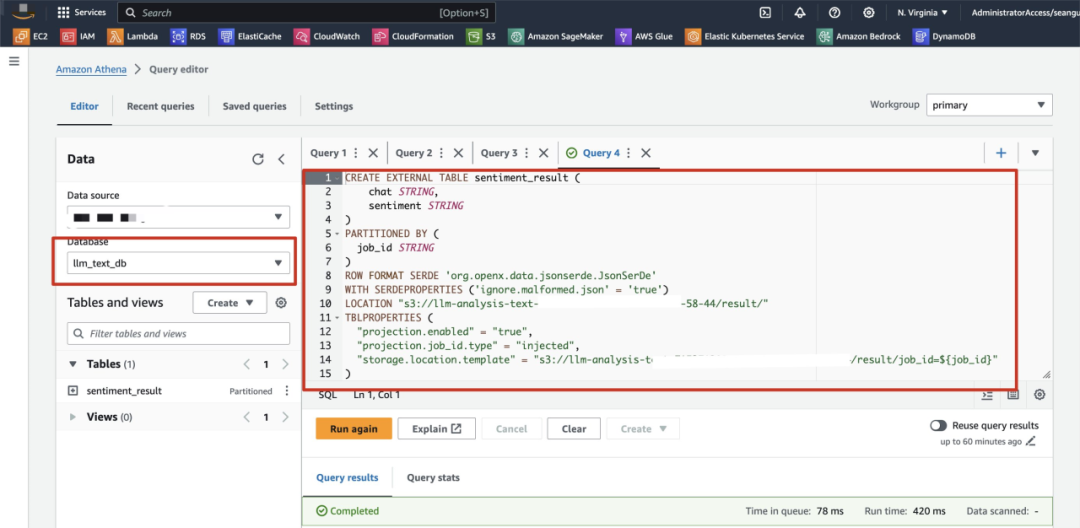Open the RDS shortcut

click(188, 36)
